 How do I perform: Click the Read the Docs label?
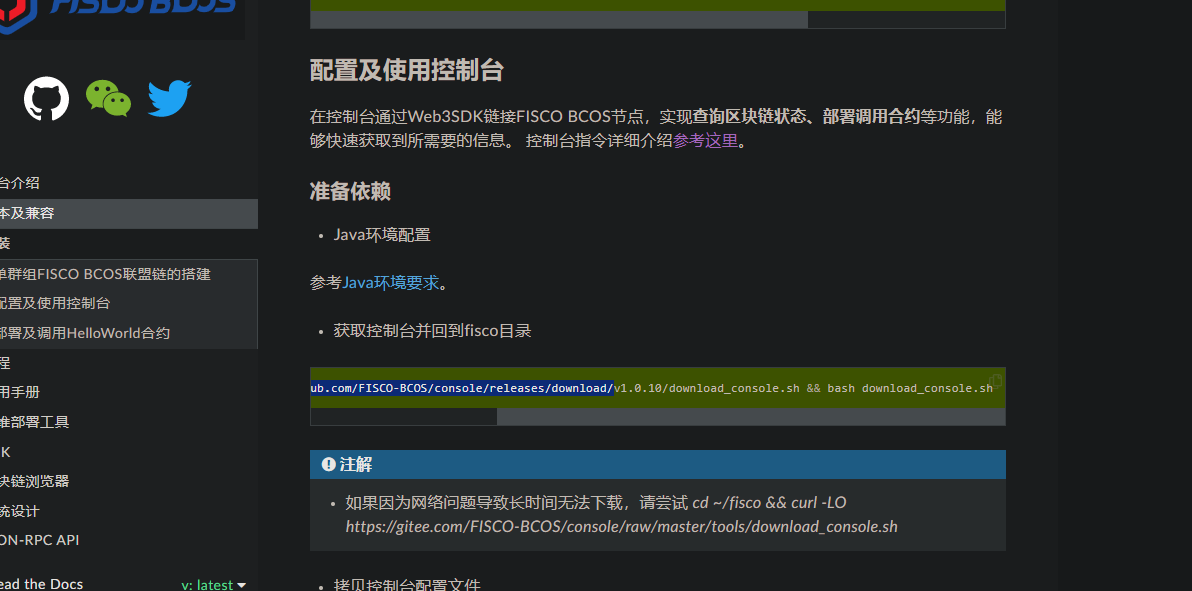pos(42,584)
